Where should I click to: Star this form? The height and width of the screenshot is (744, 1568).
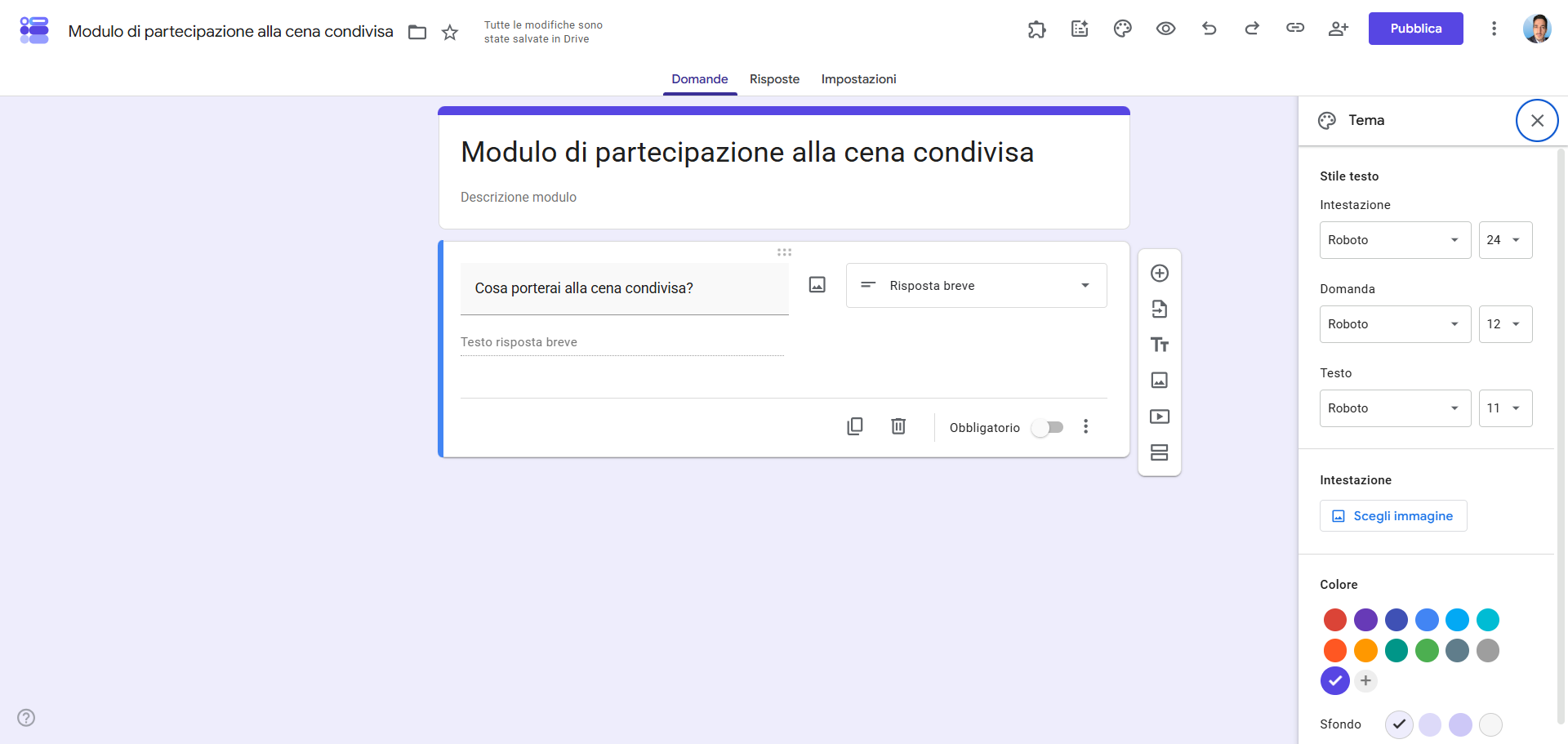450,33
